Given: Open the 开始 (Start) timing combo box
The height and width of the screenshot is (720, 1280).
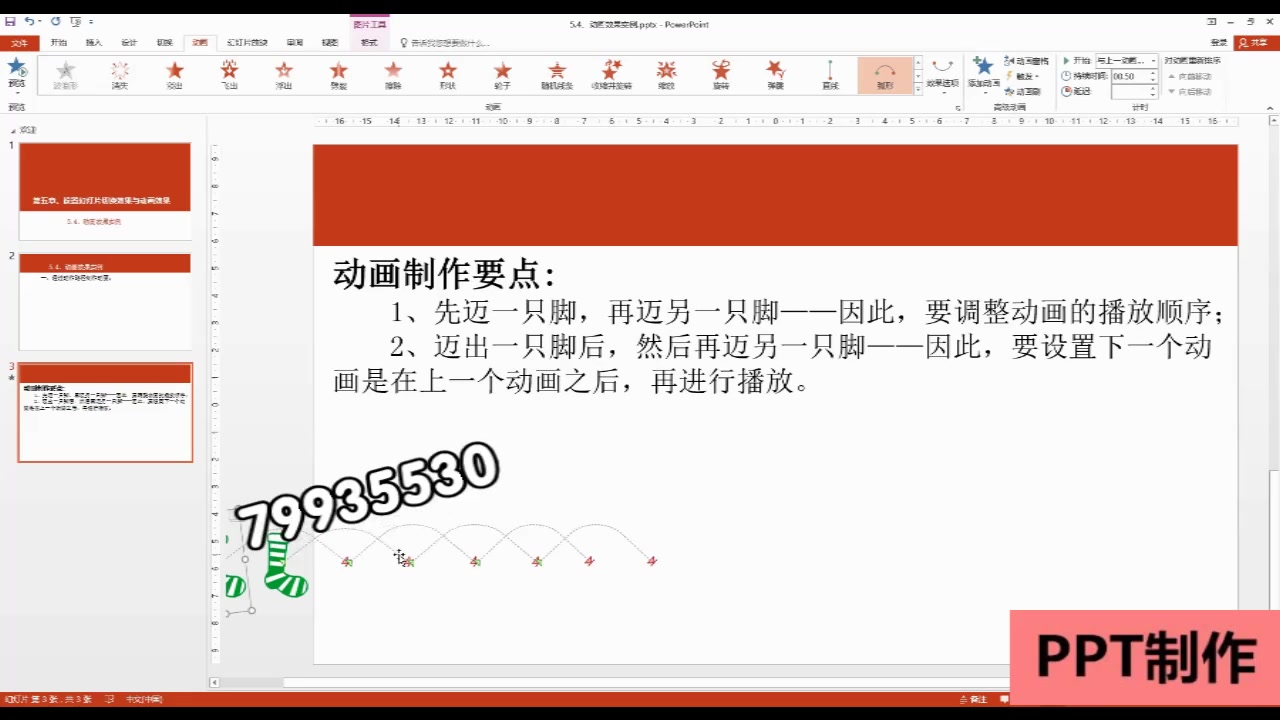Looking at the screenshot, I should tap(1126, 61).
